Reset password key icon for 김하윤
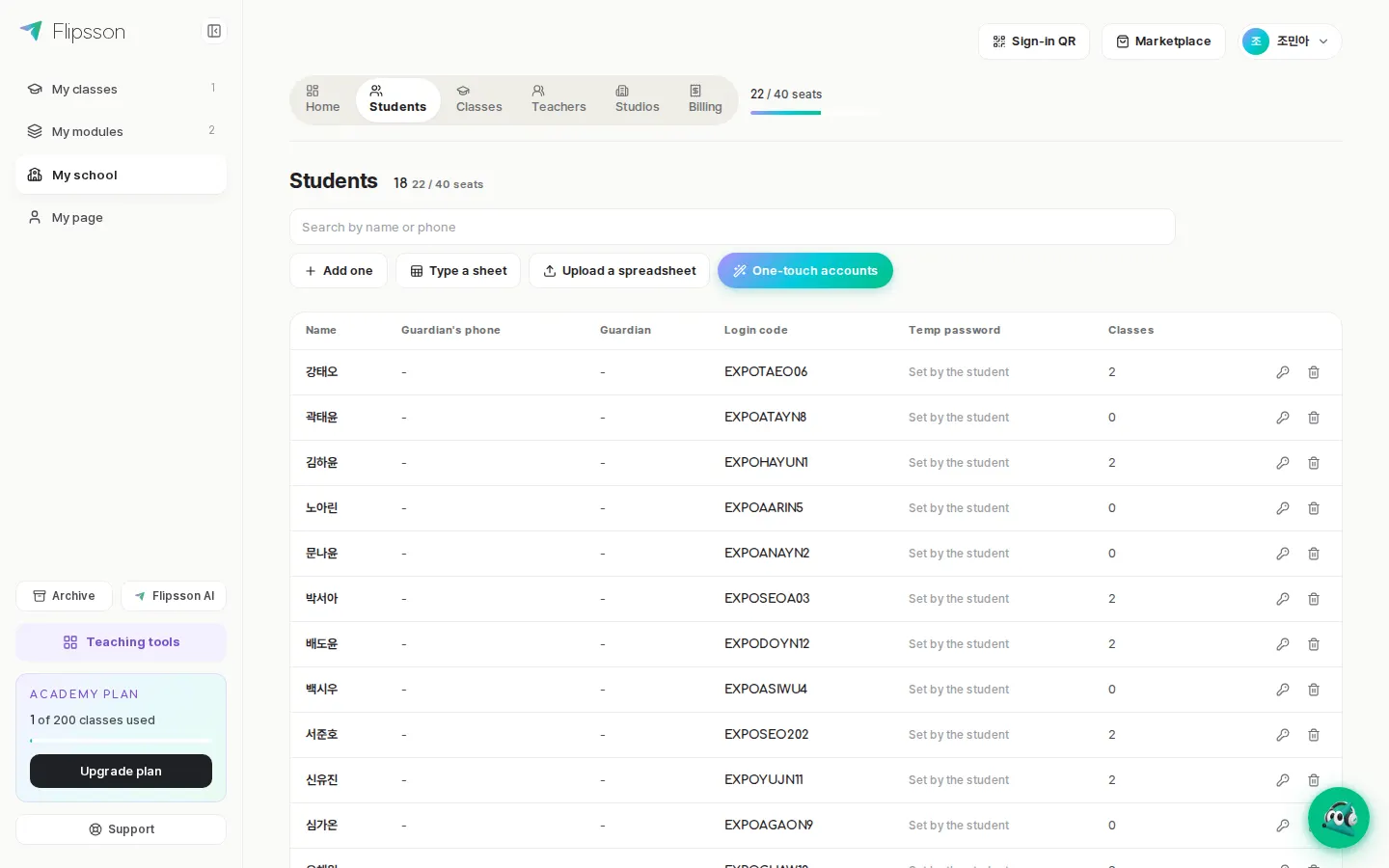1389x868 pixels. point(1283,463)
